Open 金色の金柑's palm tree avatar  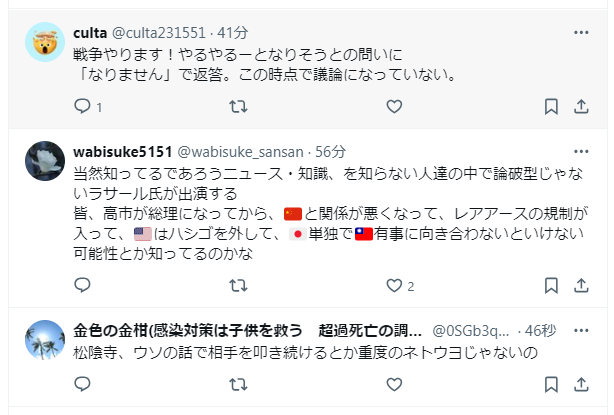[45, 340]
